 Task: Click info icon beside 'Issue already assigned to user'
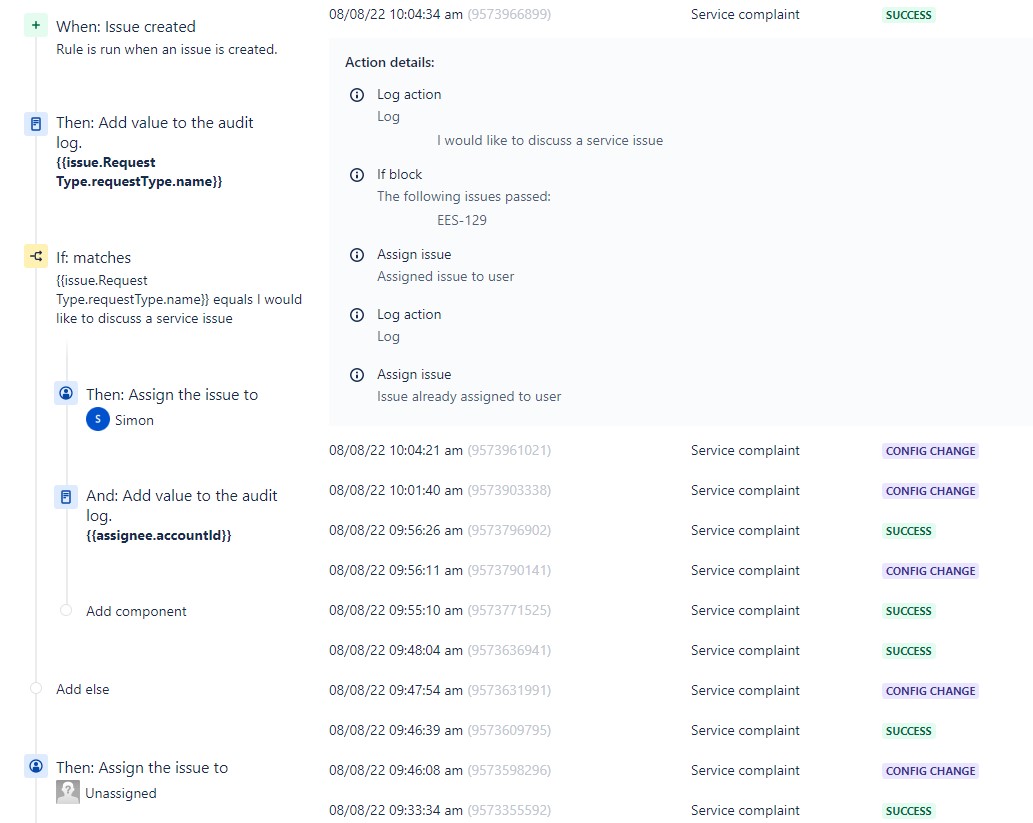click(x=357, y=375)
